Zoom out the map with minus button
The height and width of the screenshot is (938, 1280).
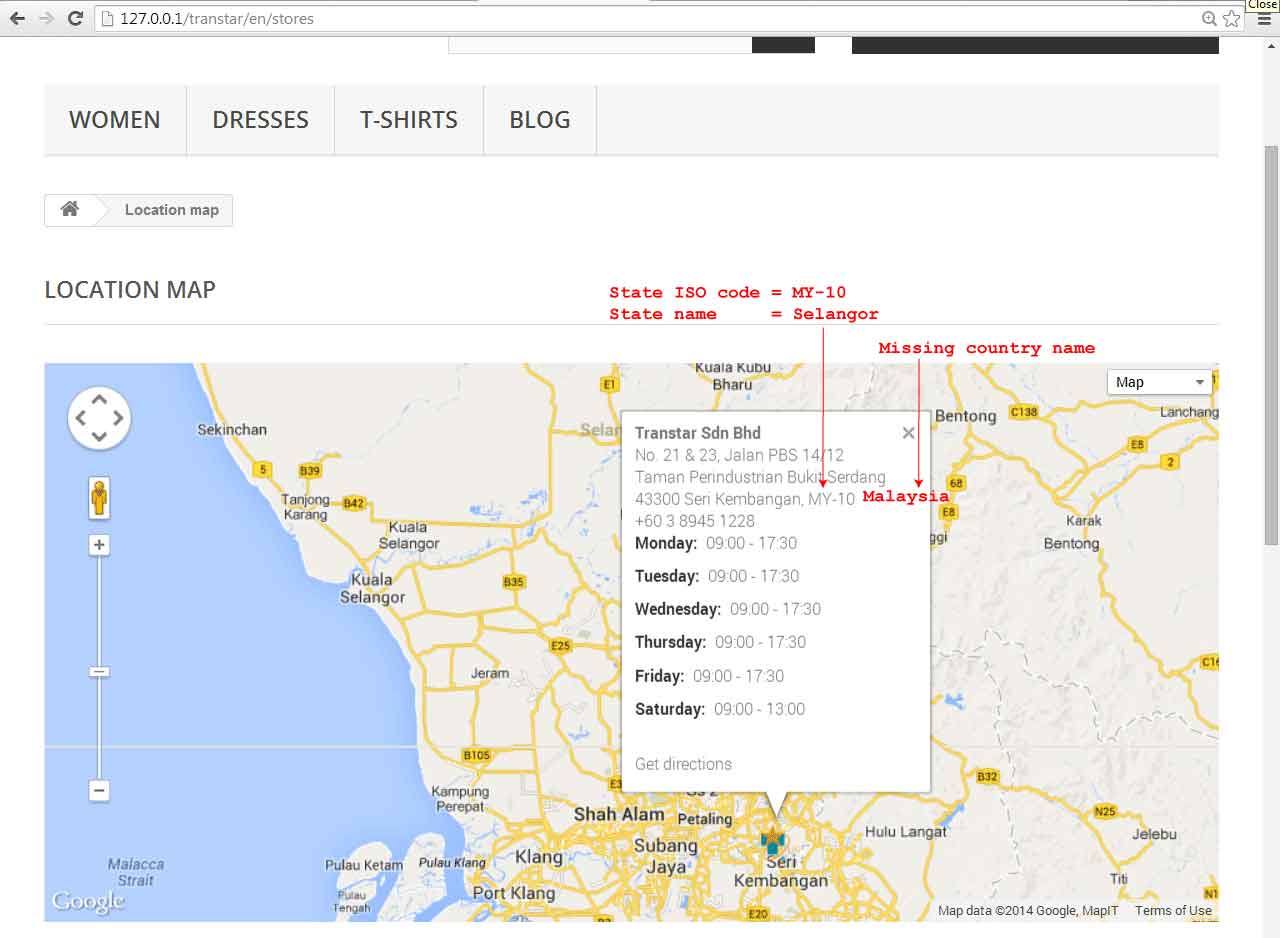pos(99,791)
